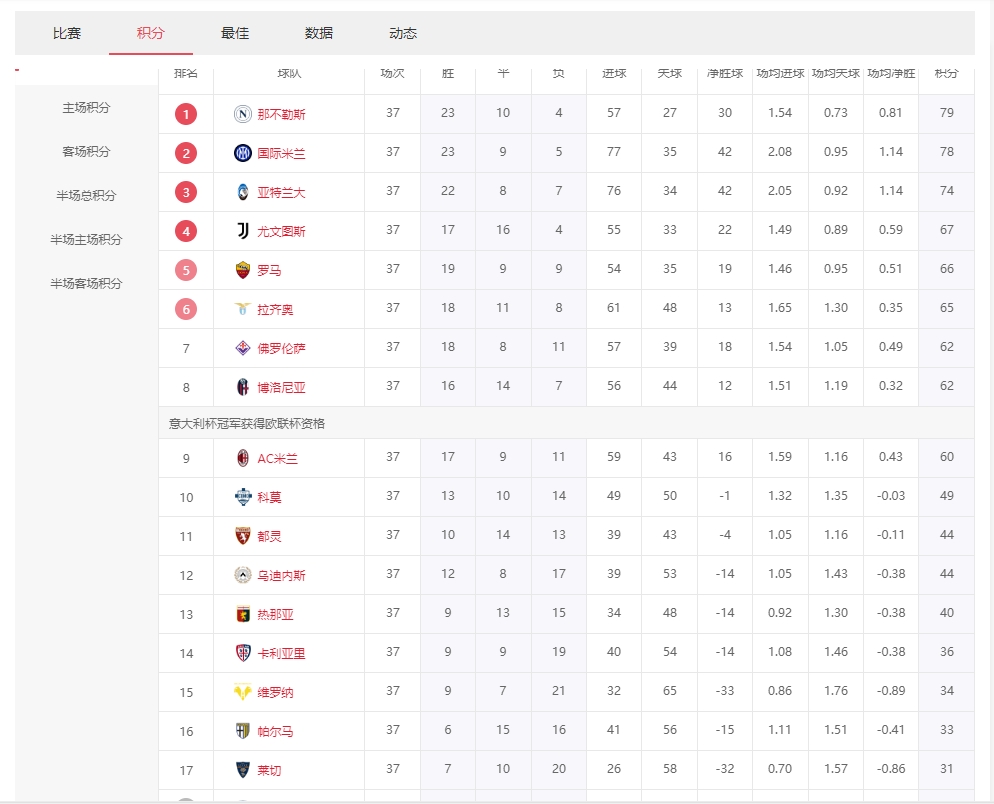Click the Napoli club crest icon
The width and height of the screenshot is (994, 804).
click(243, 114)
